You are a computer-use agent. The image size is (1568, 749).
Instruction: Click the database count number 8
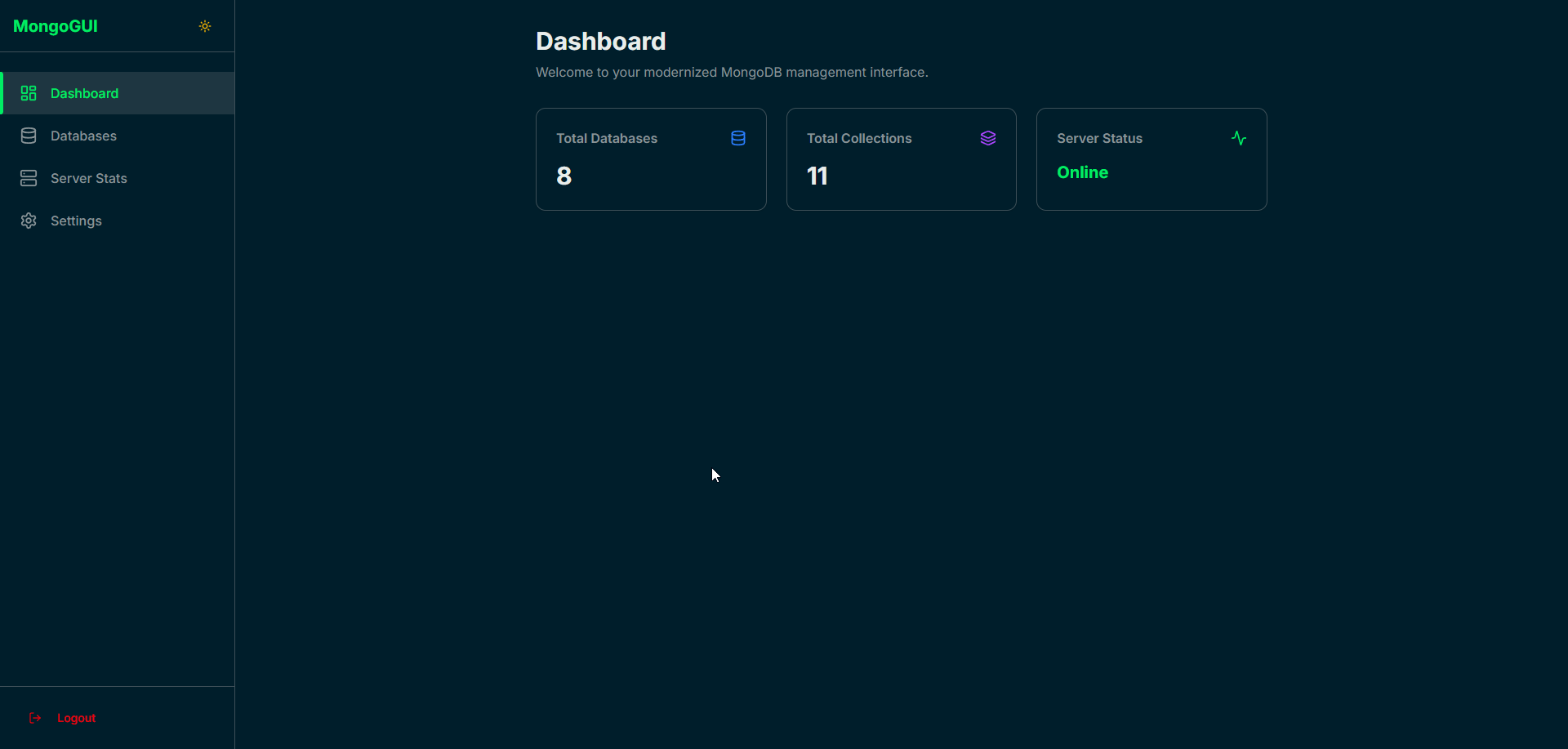(x=564, y=175)
